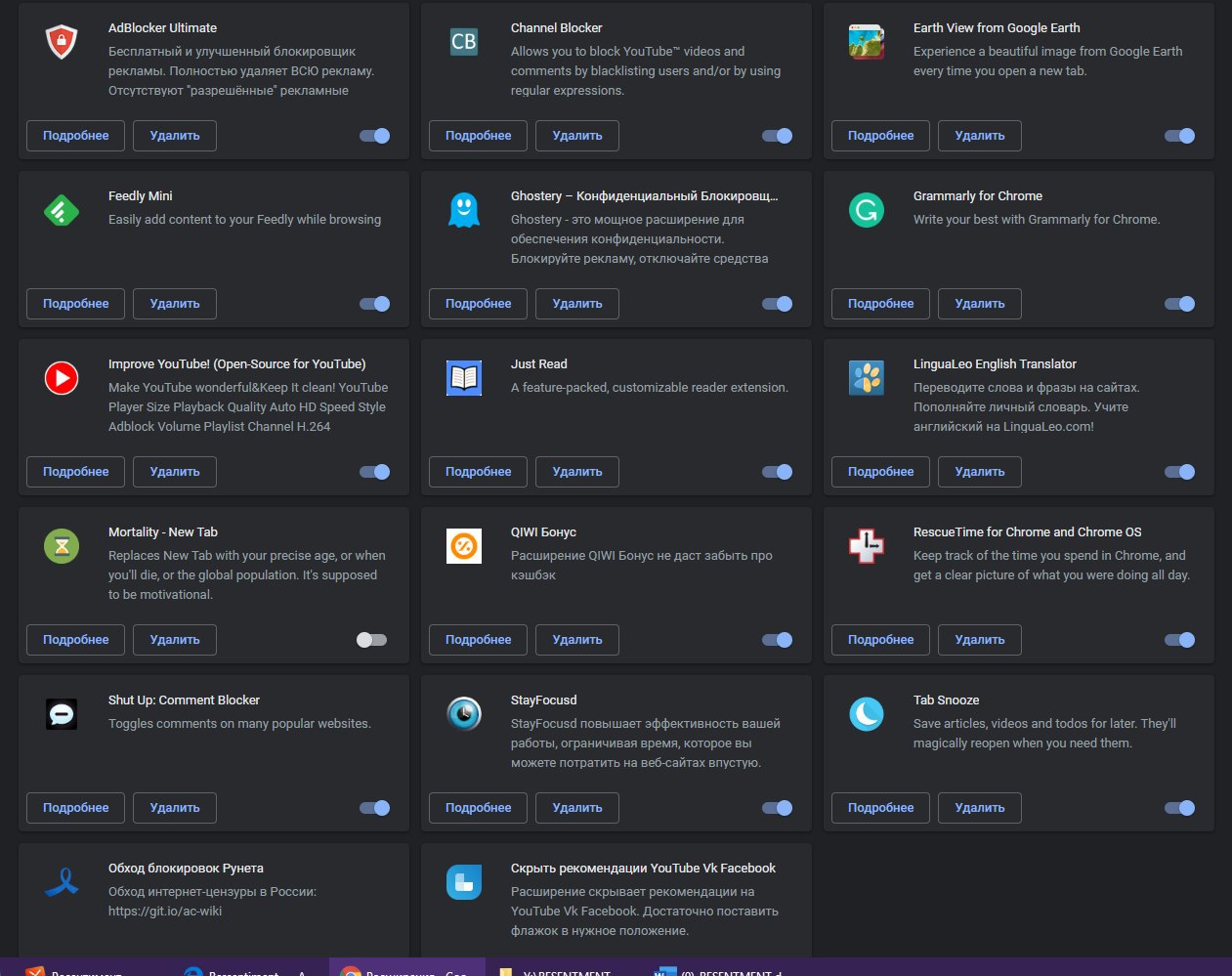Click Удалить for Mortality - New Tab
1232x976 pixels.
pyautogui.click(x=175, y=640)
